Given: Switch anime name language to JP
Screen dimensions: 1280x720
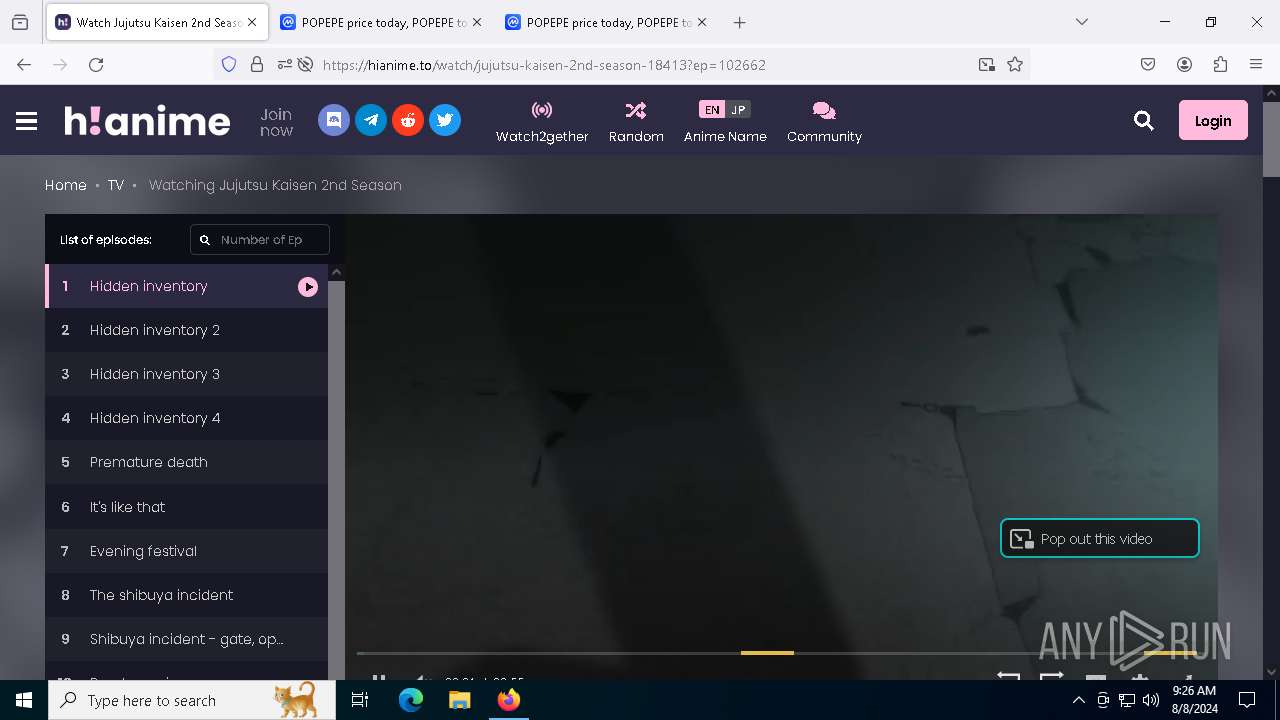Looking at the screenshot, I should [738, 110].
